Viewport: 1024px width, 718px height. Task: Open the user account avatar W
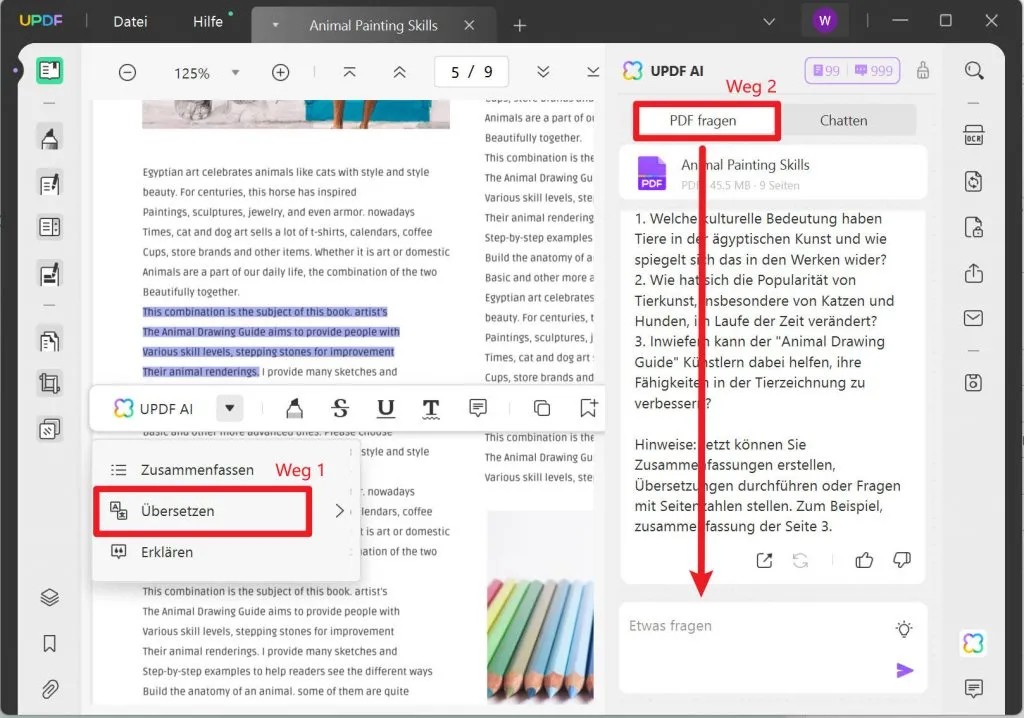[x=825, y=21]
